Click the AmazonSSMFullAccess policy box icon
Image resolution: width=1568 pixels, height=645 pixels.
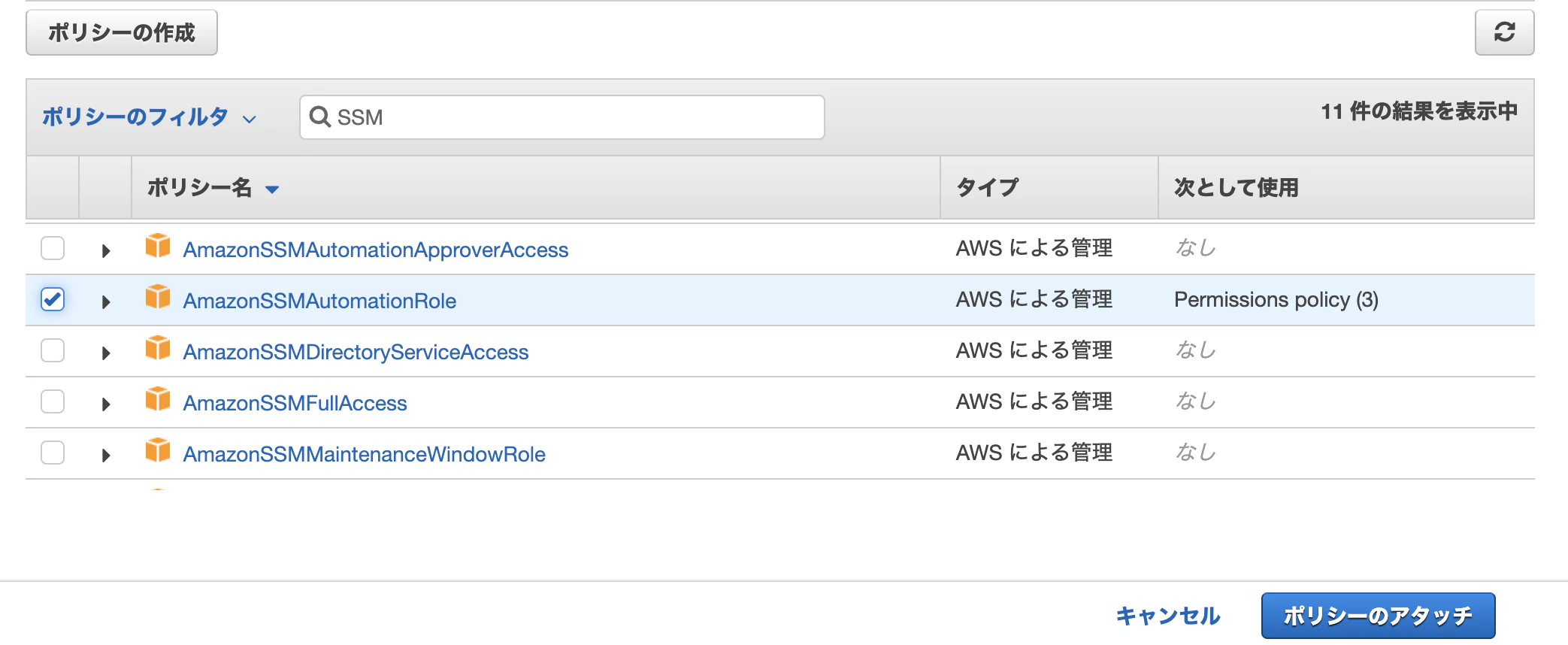click(x=158, y=398)
